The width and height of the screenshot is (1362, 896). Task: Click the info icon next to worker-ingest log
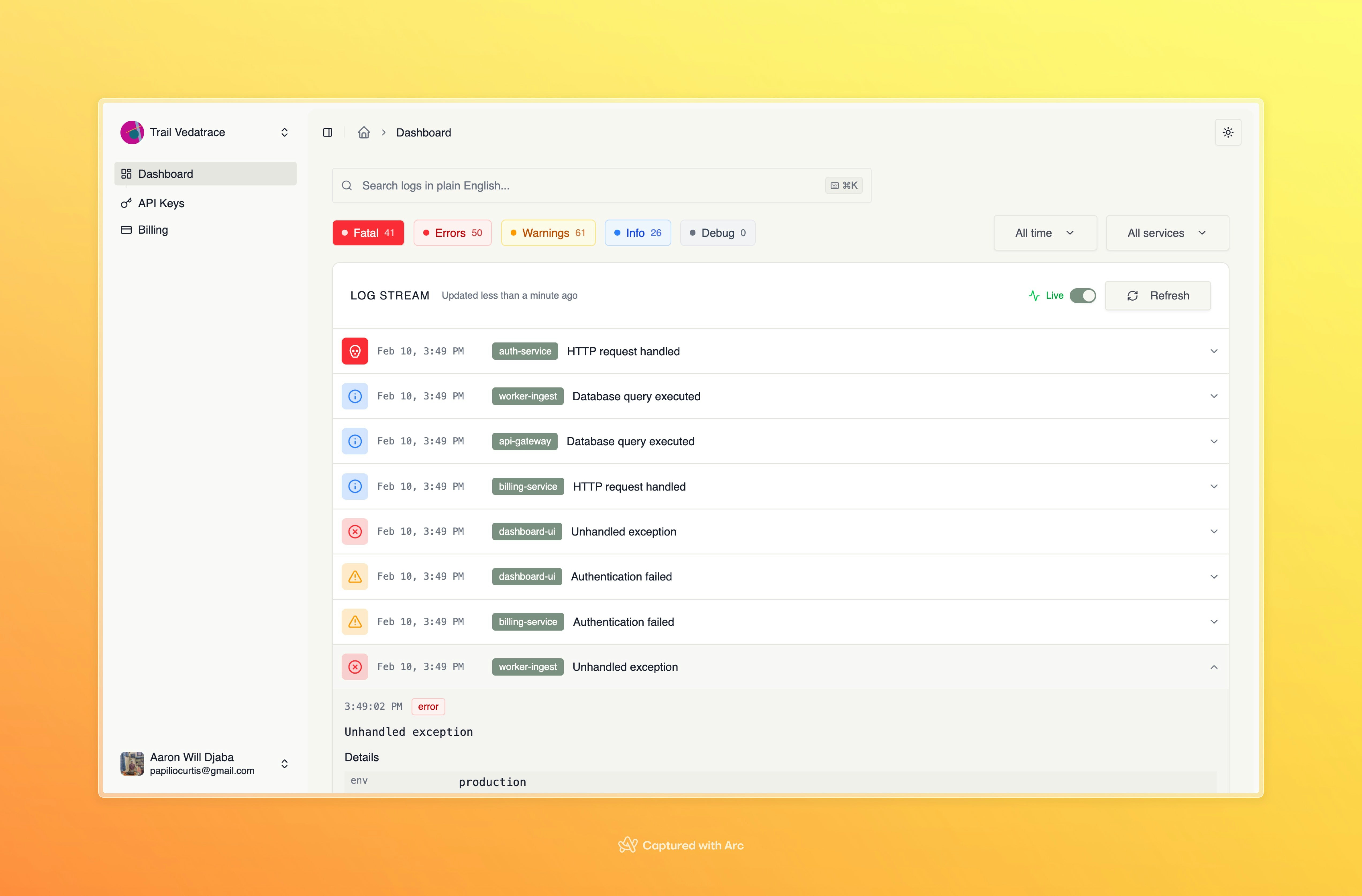[355, 395]
